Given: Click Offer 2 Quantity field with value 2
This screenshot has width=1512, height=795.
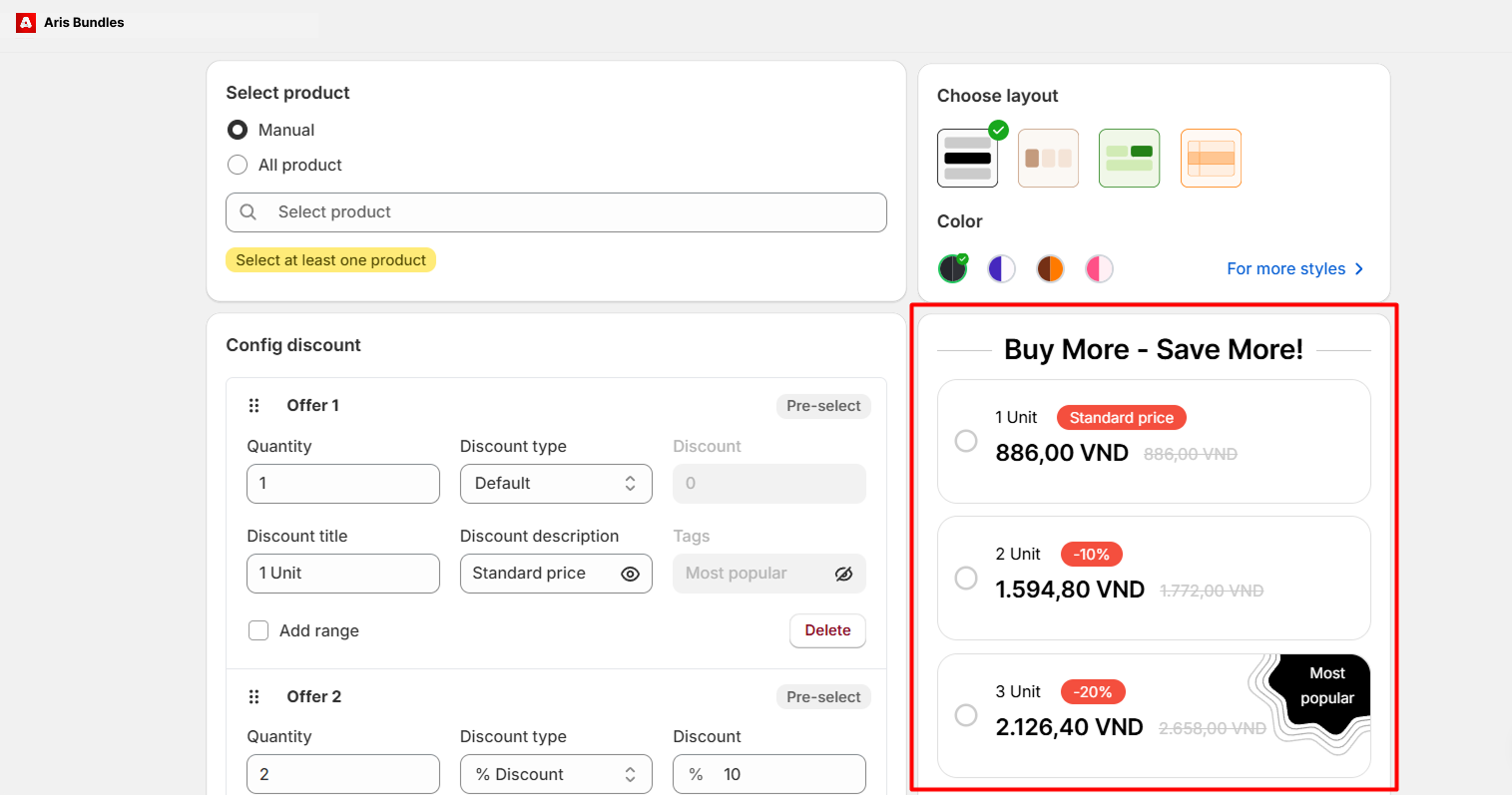Looking at the screenshot, I should (343, 774).
